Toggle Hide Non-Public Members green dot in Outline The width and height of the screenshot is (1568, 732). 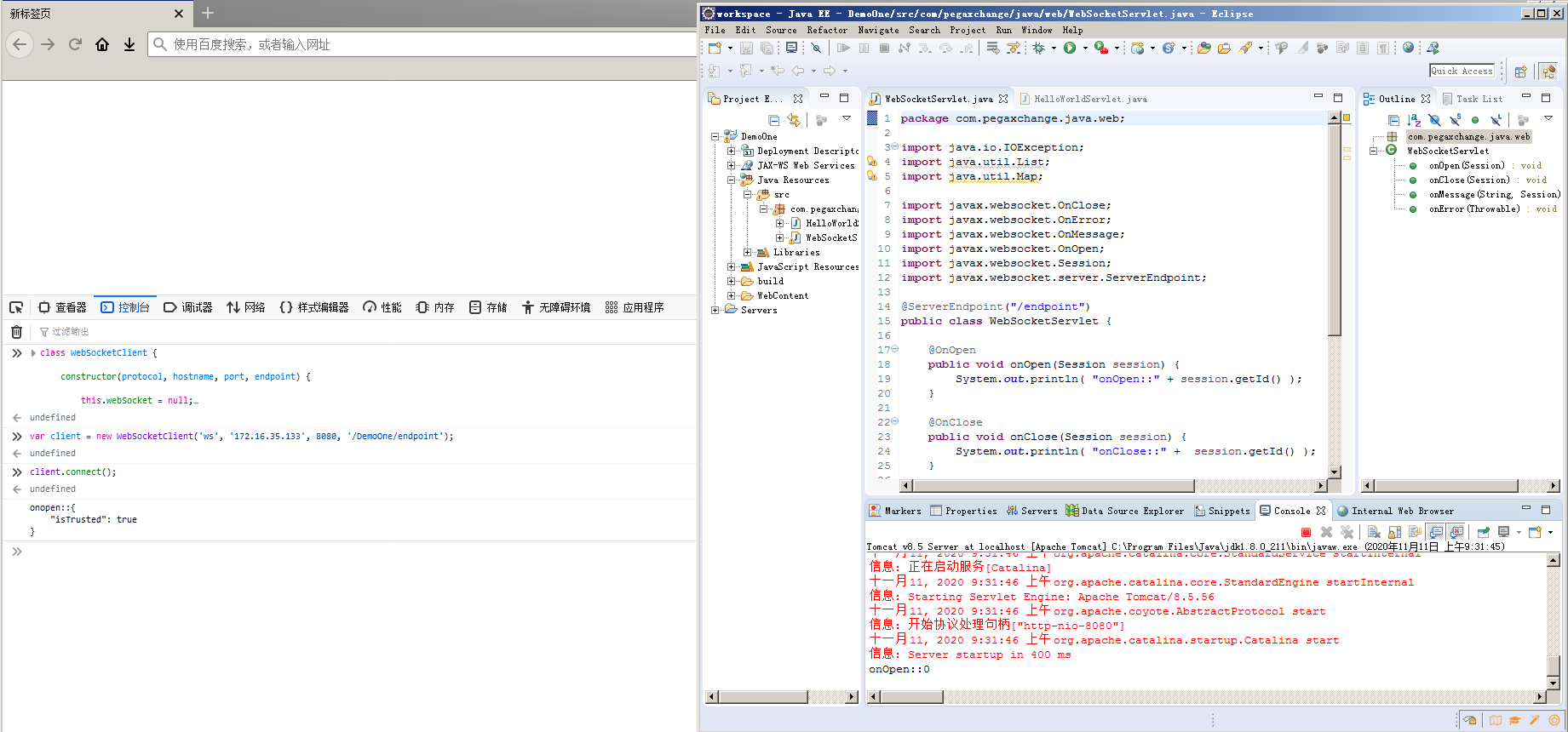pos(1475,121)
